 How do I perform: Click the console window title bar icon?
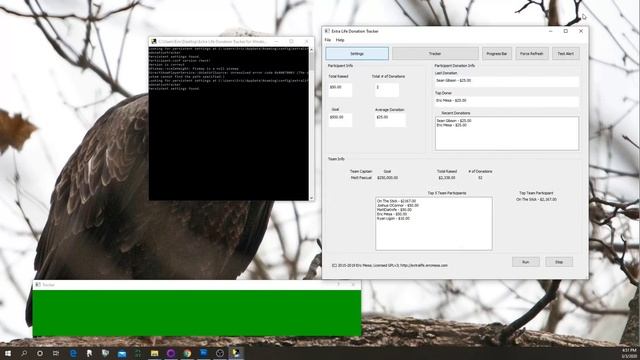click(153, 42)
